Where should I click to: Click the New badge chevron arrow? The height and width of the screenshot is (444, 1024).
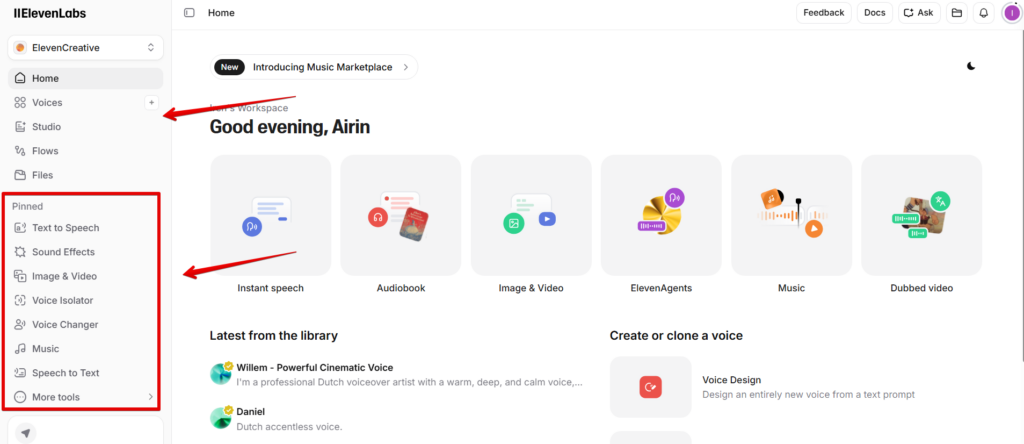point(406,67)
